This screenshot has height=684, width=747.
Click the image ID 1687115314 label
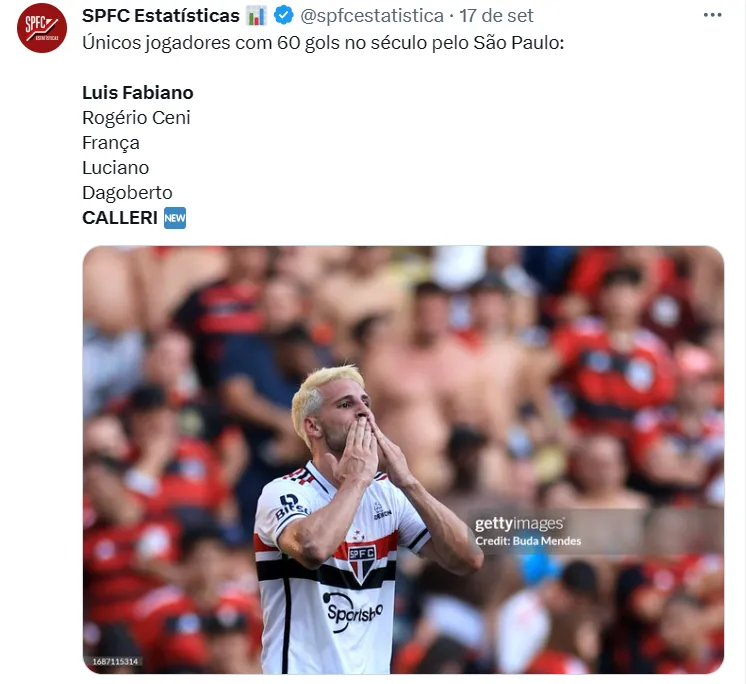pos(115,661)
